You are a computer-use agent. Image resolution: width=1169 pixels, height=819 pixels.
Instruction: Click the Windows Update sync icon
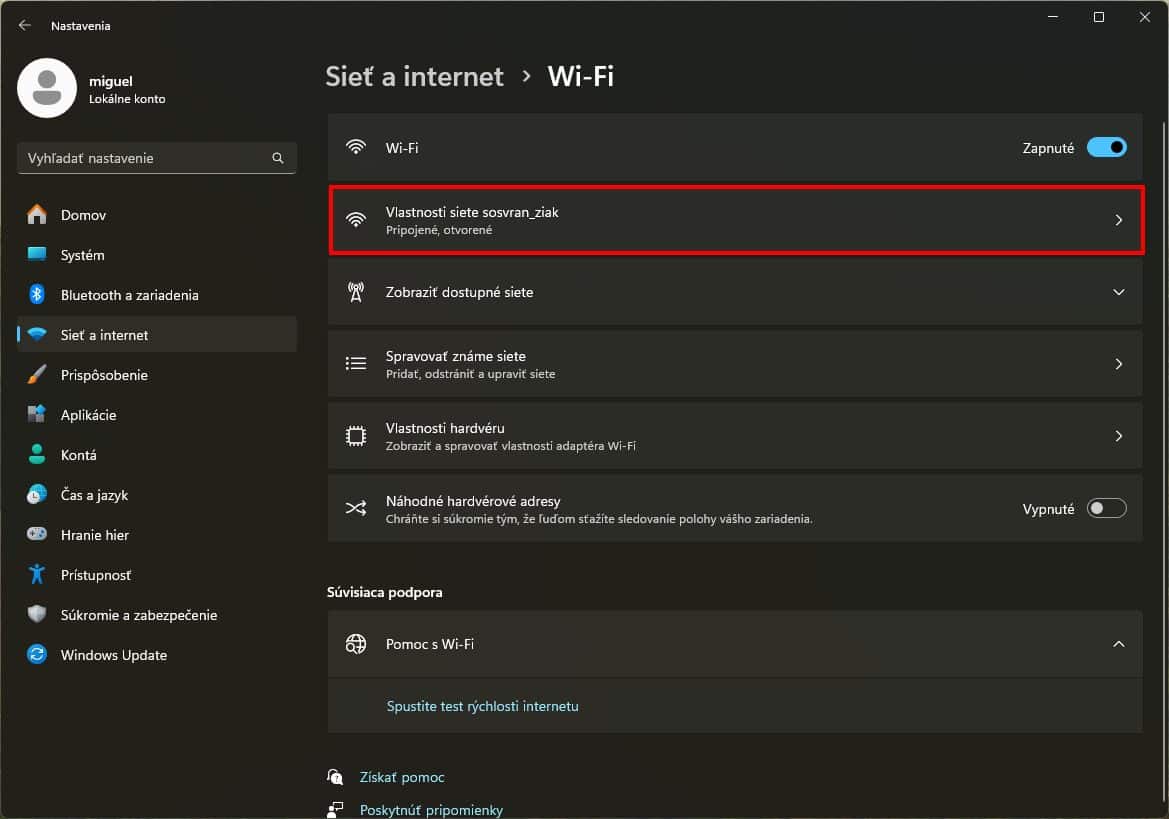[x=37, y=654]
